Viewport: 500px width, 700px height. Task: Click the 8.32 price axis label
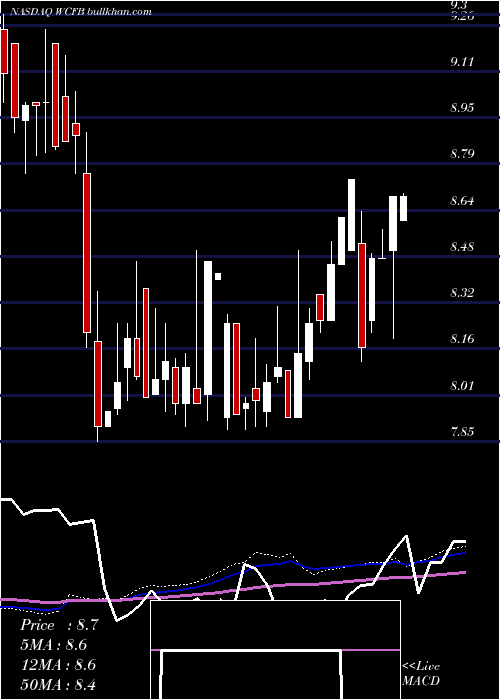[x=462, y=293]
